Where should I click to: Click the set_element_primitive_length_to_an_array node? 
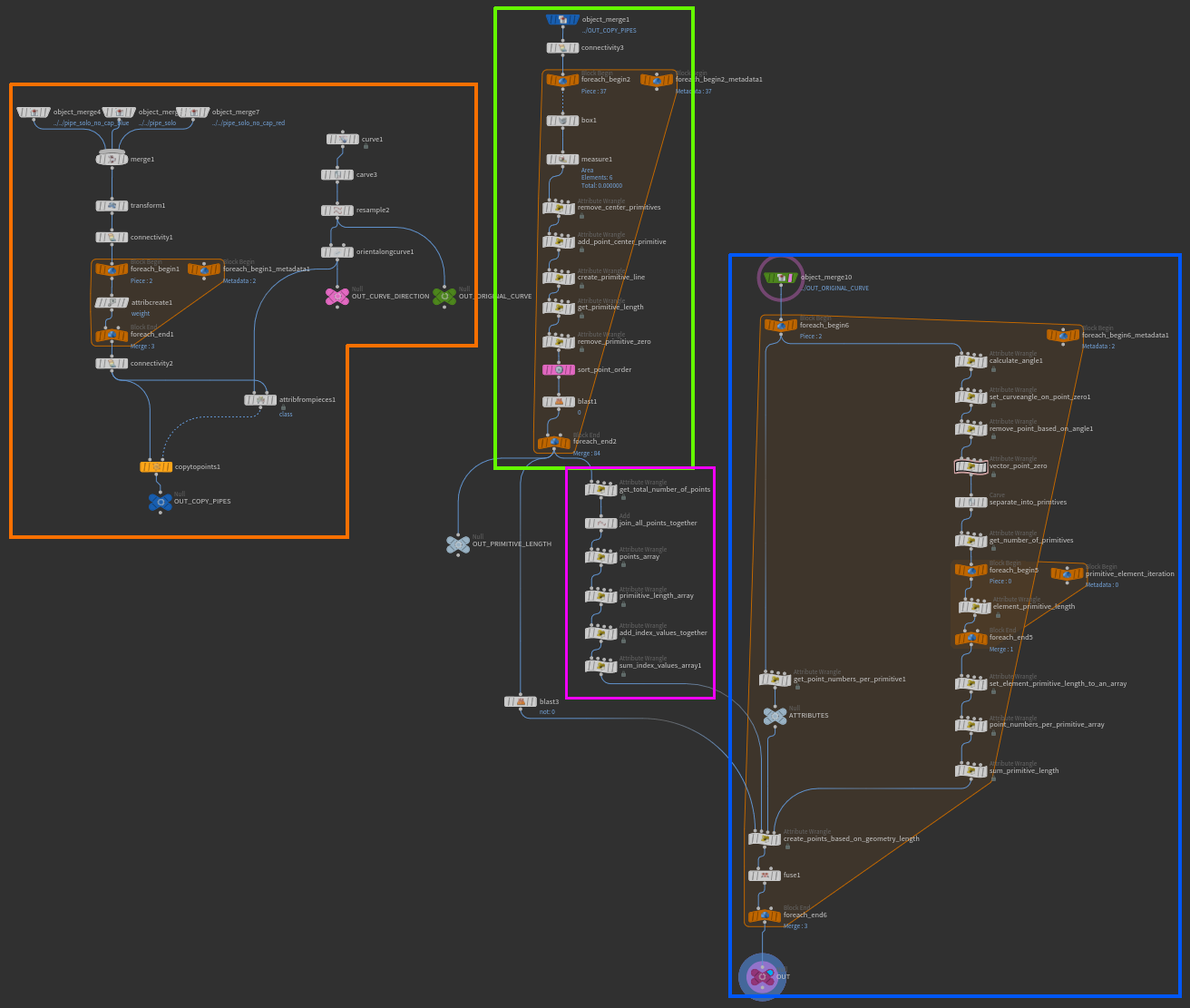[971, 684]
